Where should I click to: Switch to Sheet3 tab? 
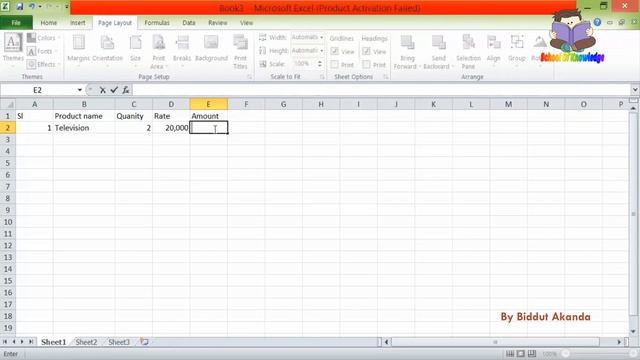point(119,342)
